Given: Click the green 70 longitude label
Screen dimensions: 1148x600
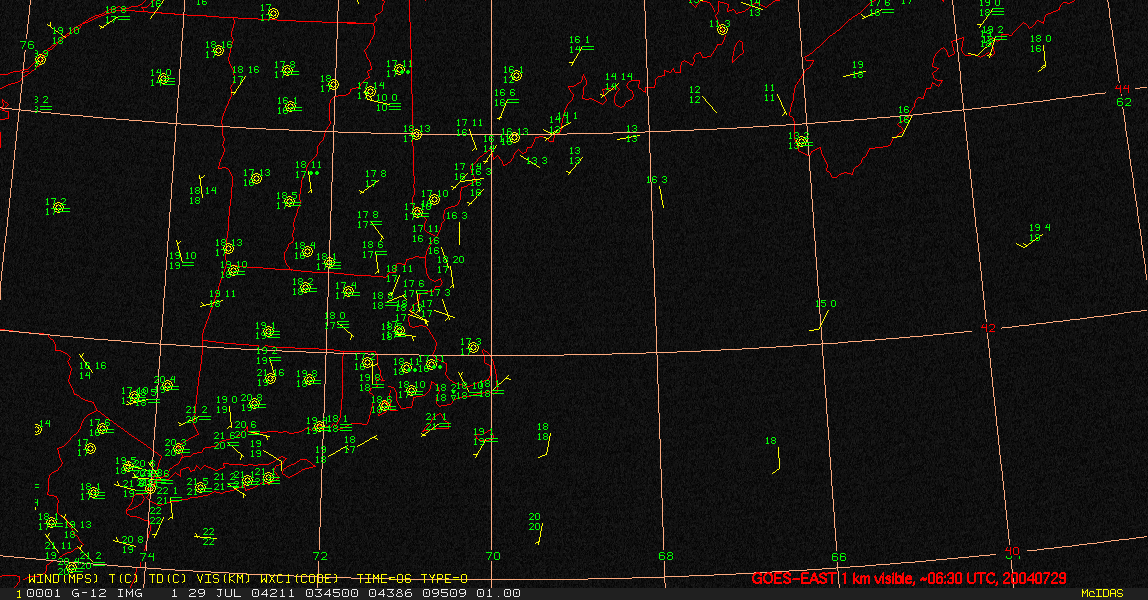Looking at the screenshot, I should click(493, 556).
